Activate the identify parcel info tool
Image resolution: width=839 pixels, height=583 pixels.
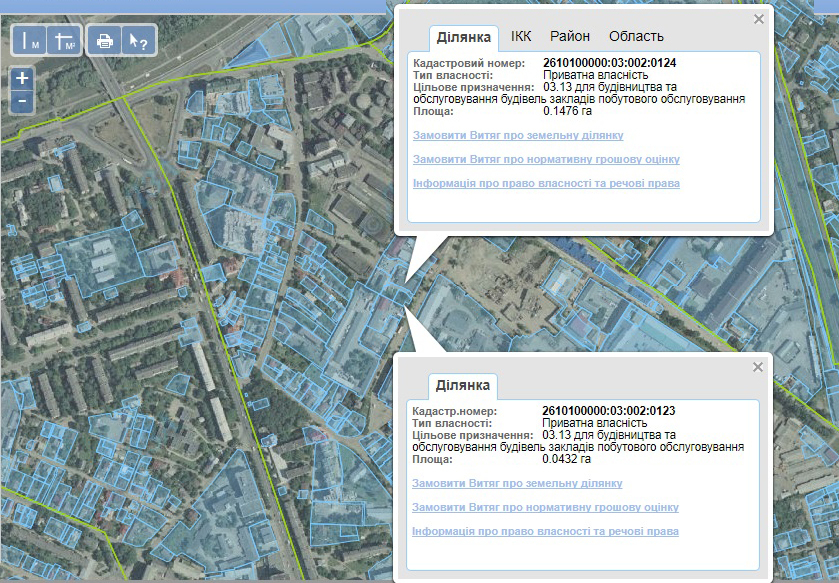(x=137, y=41)
